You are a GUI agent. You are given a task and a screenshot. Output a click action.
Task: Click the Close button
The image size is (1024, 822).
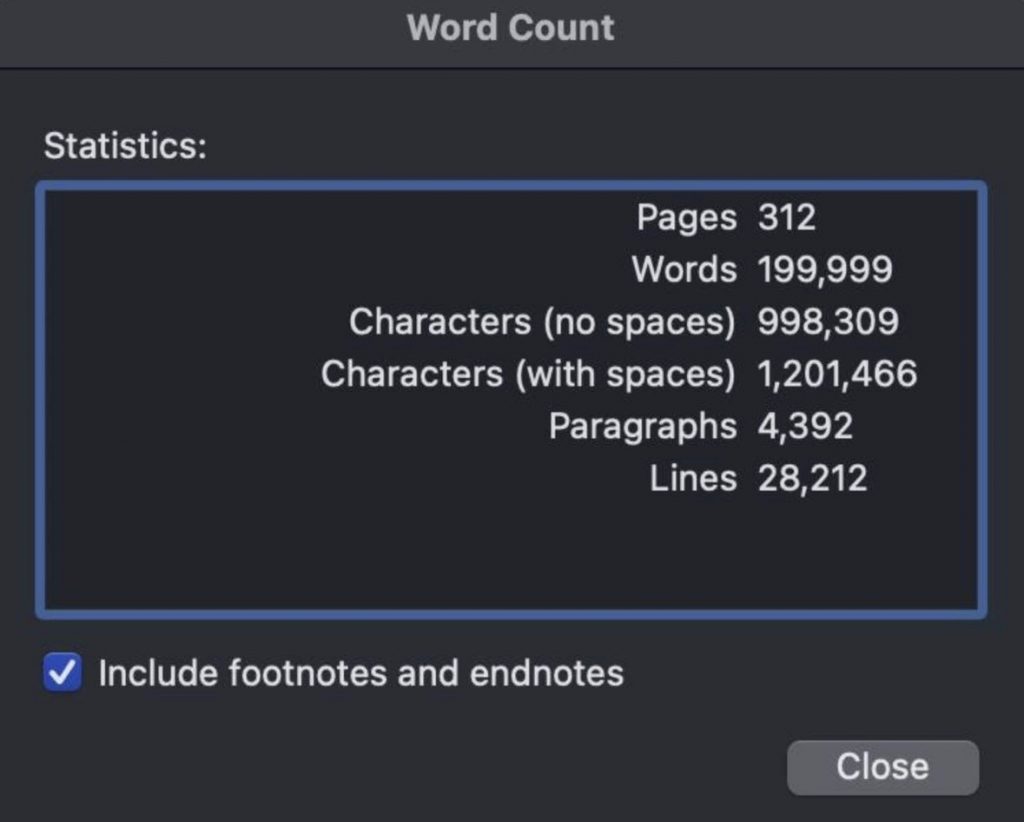[882, 767]
